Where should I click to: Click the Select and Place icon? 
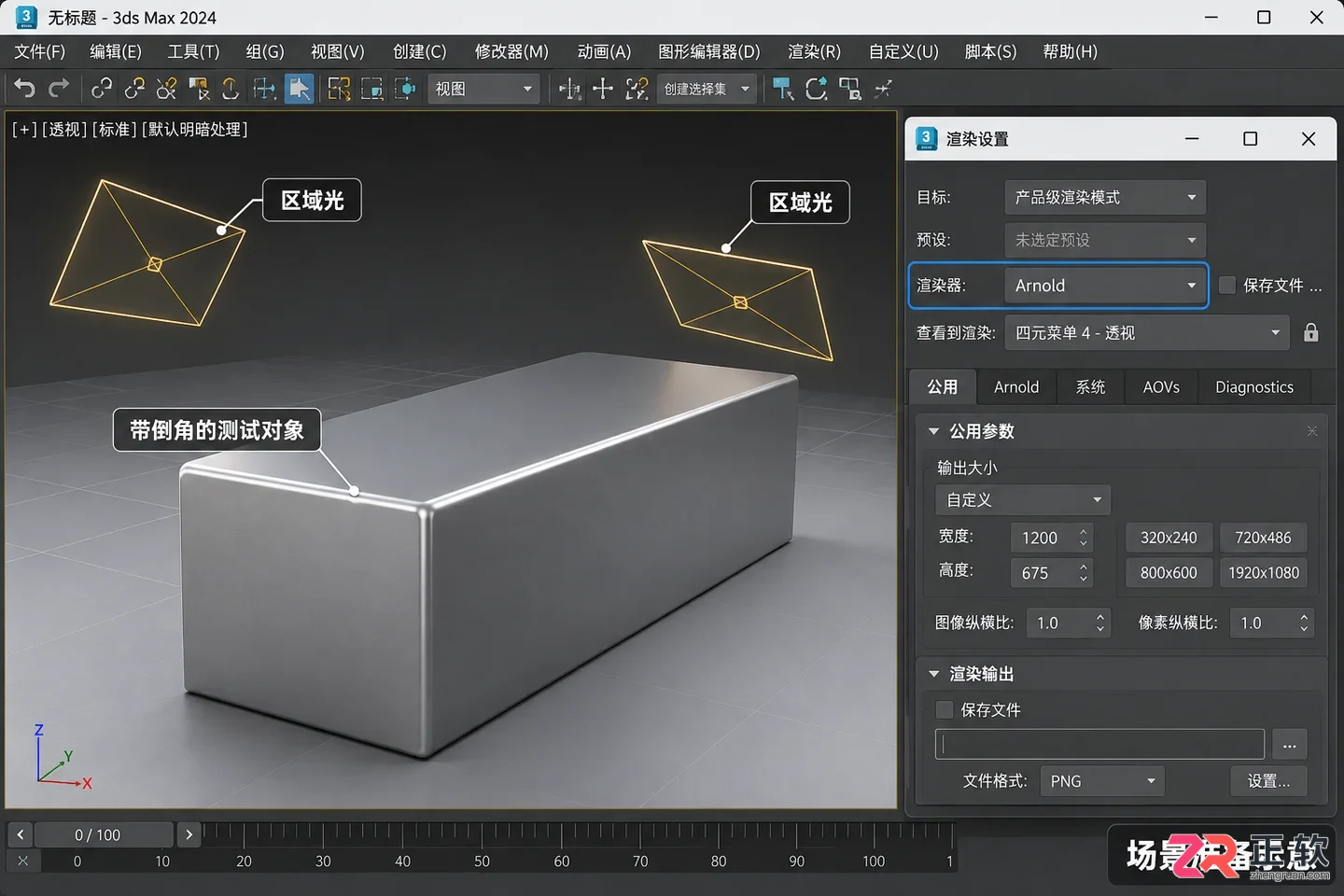click(405, 89)
